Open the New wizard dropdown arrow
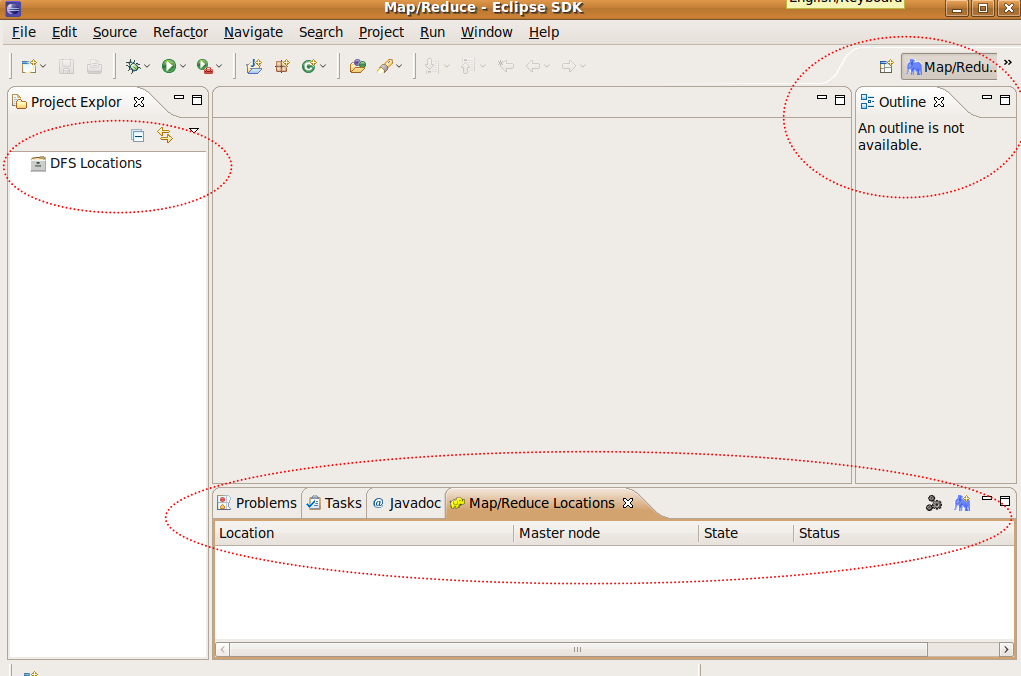Screen dimensions: 1021x676 point(43,66)
